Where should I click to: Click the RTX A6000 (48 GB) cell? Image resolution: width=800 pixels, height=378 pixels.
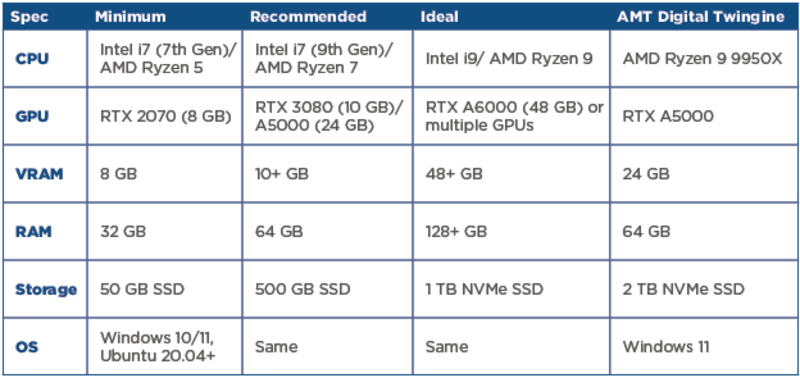[x=514, y=116]
